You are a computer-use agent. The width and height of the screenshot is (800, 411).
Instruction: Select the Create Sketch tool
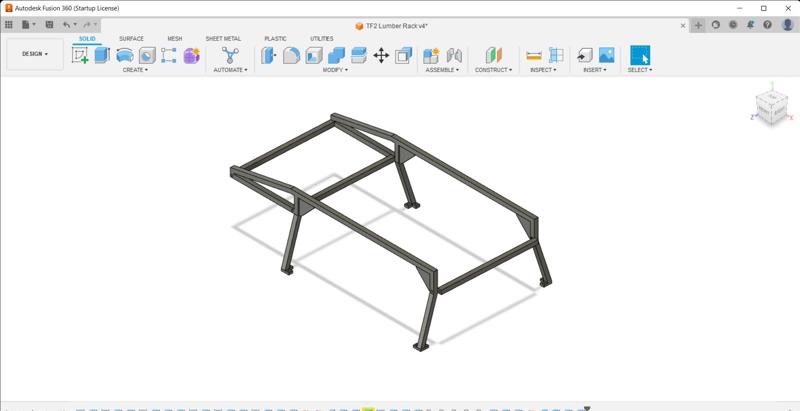(80, 55)
